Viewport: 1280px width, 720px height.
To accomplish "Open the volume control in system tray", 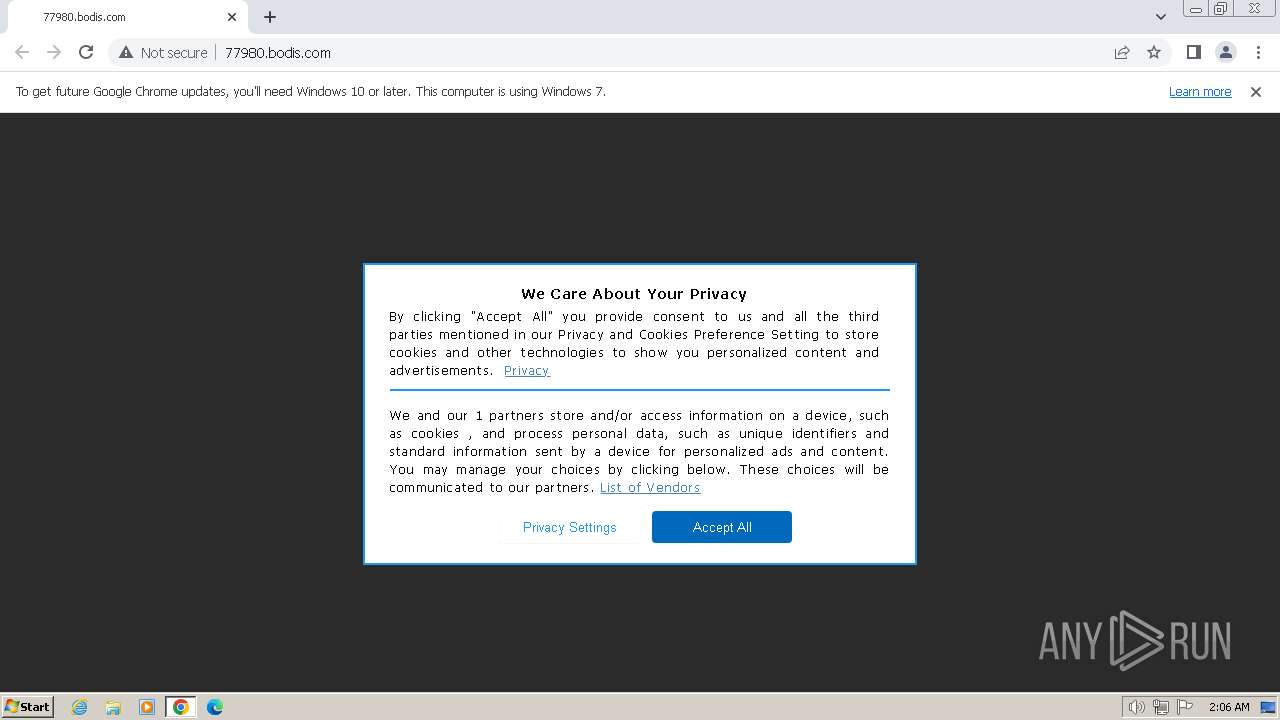I will pos(1136,707).
